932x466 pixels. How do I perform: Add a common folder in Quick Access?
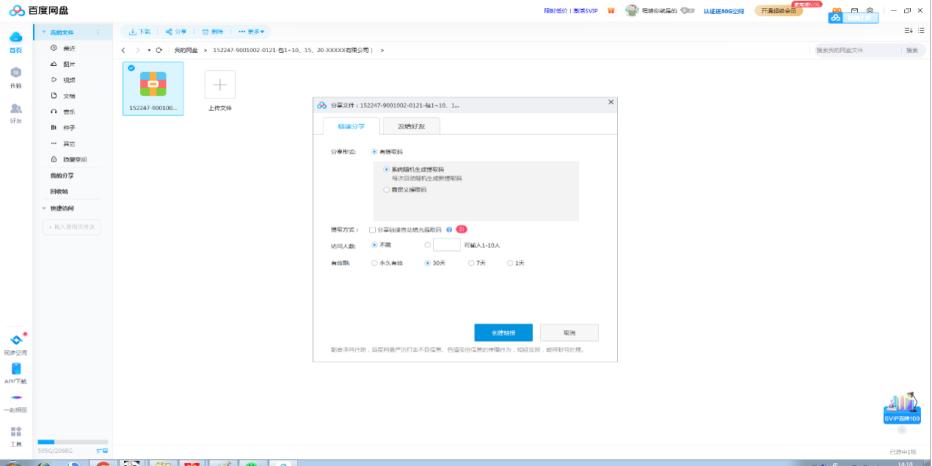[x=72, y=227]
